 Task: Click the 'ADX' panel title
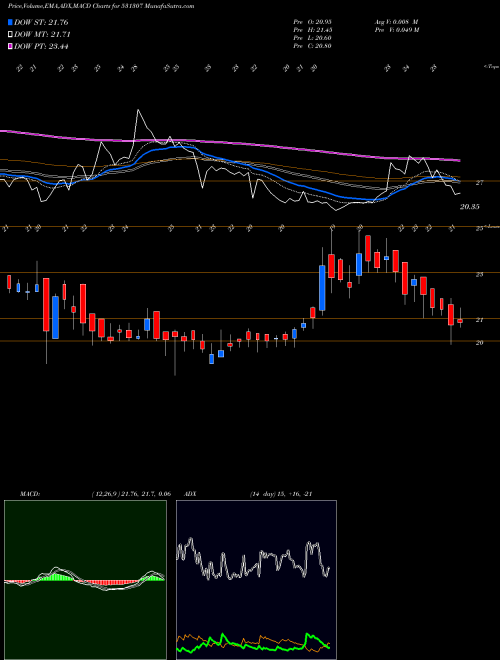click(190, 494)
